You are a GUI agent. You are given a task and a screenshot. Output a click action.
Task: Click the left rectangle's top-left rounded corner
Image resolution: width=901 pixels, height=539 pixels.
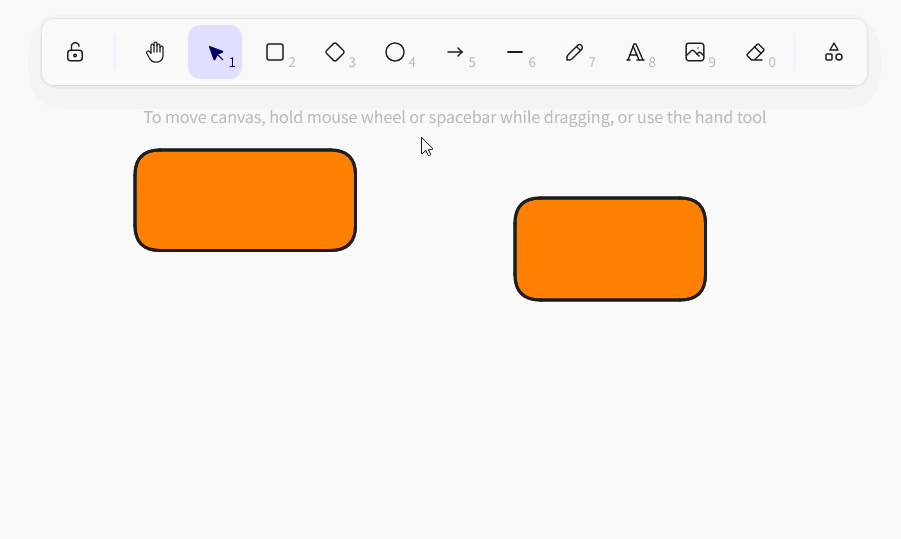tap(141, 156)
